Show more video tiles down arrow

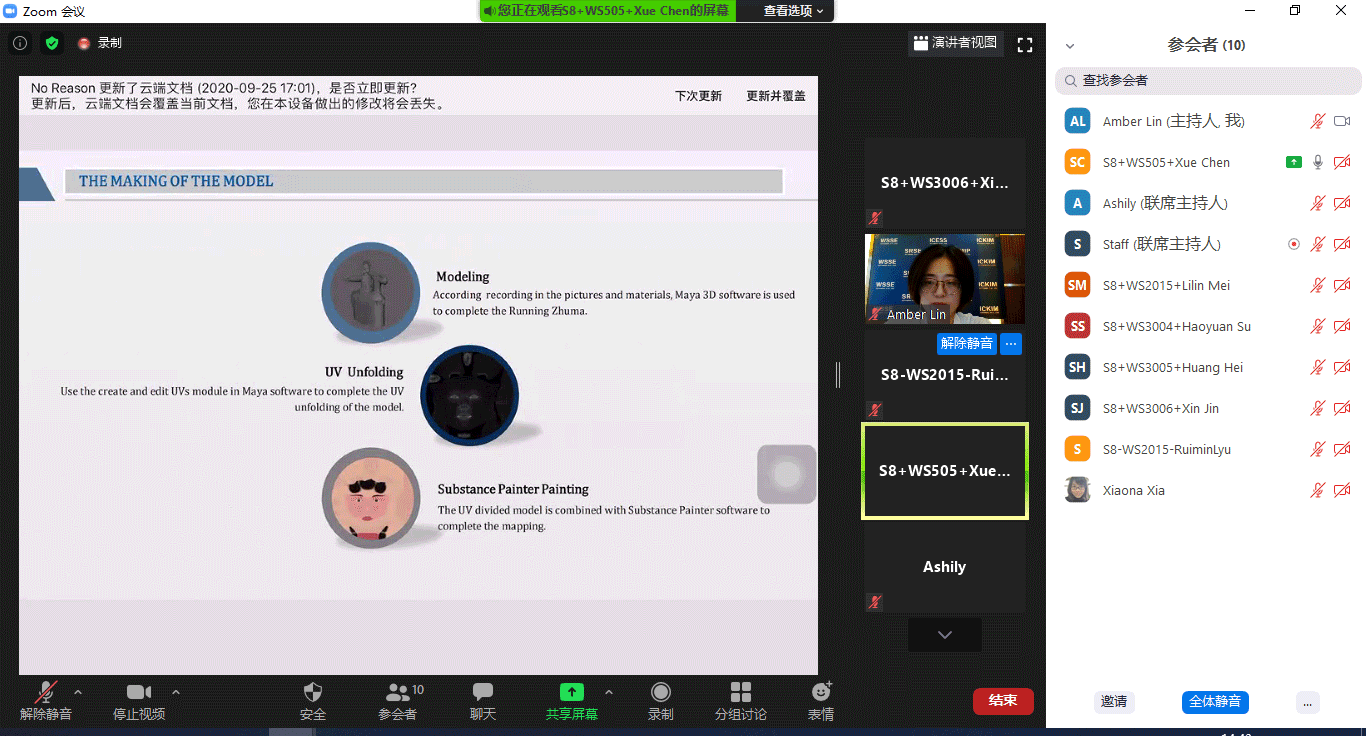pos(945,635)
